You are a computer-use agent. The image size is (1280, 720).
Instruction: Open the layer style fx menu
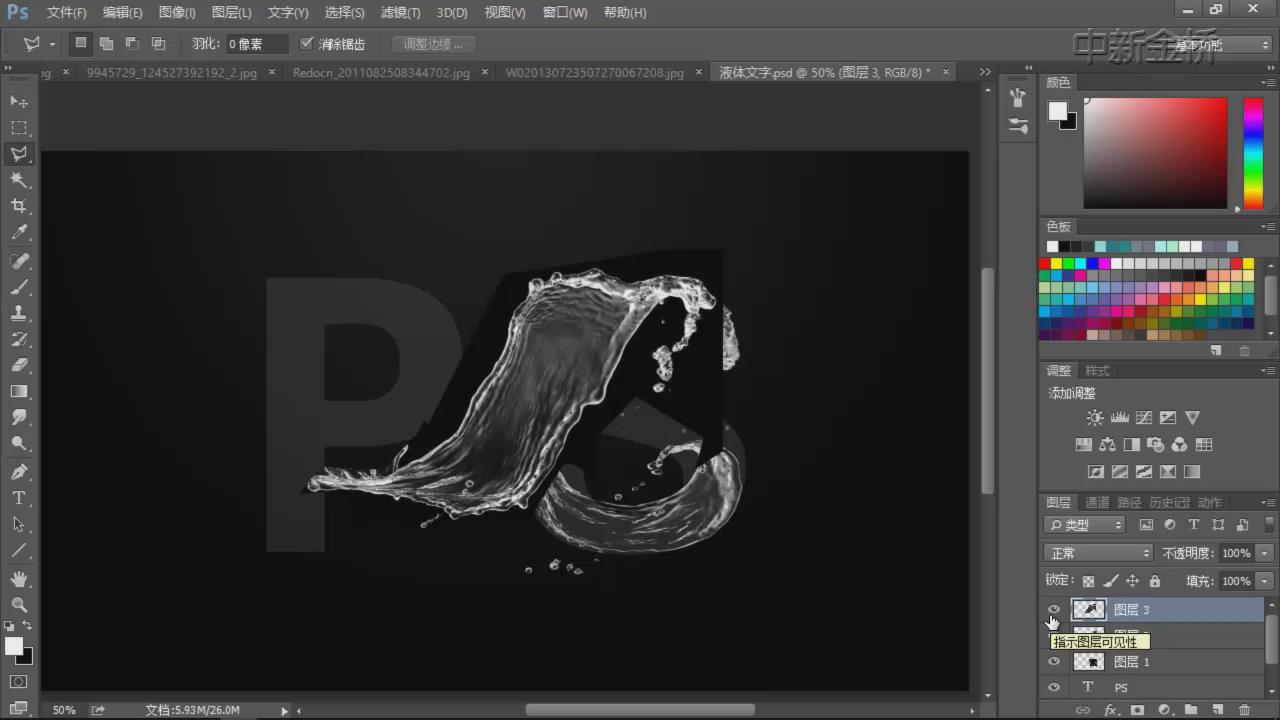point(1110,710)
